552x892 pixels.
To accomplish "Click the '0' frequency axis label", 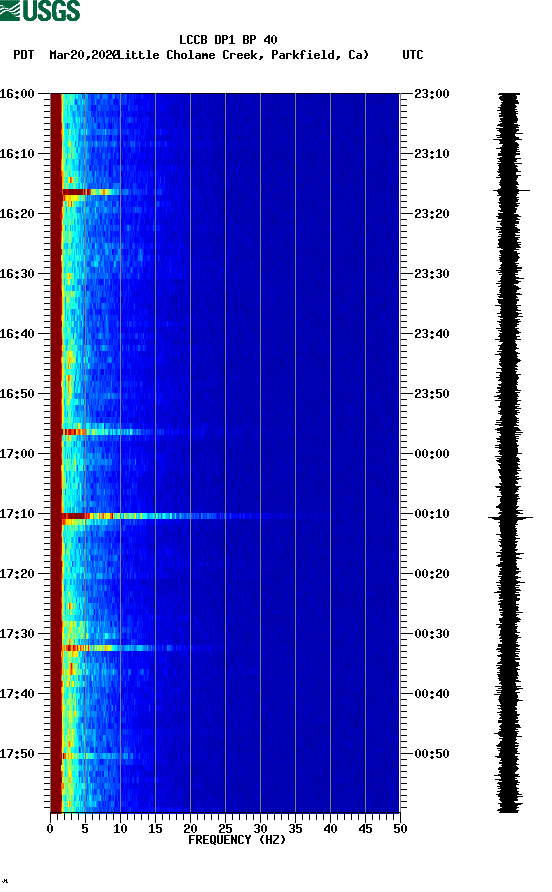I will click(x=50, y=829).
